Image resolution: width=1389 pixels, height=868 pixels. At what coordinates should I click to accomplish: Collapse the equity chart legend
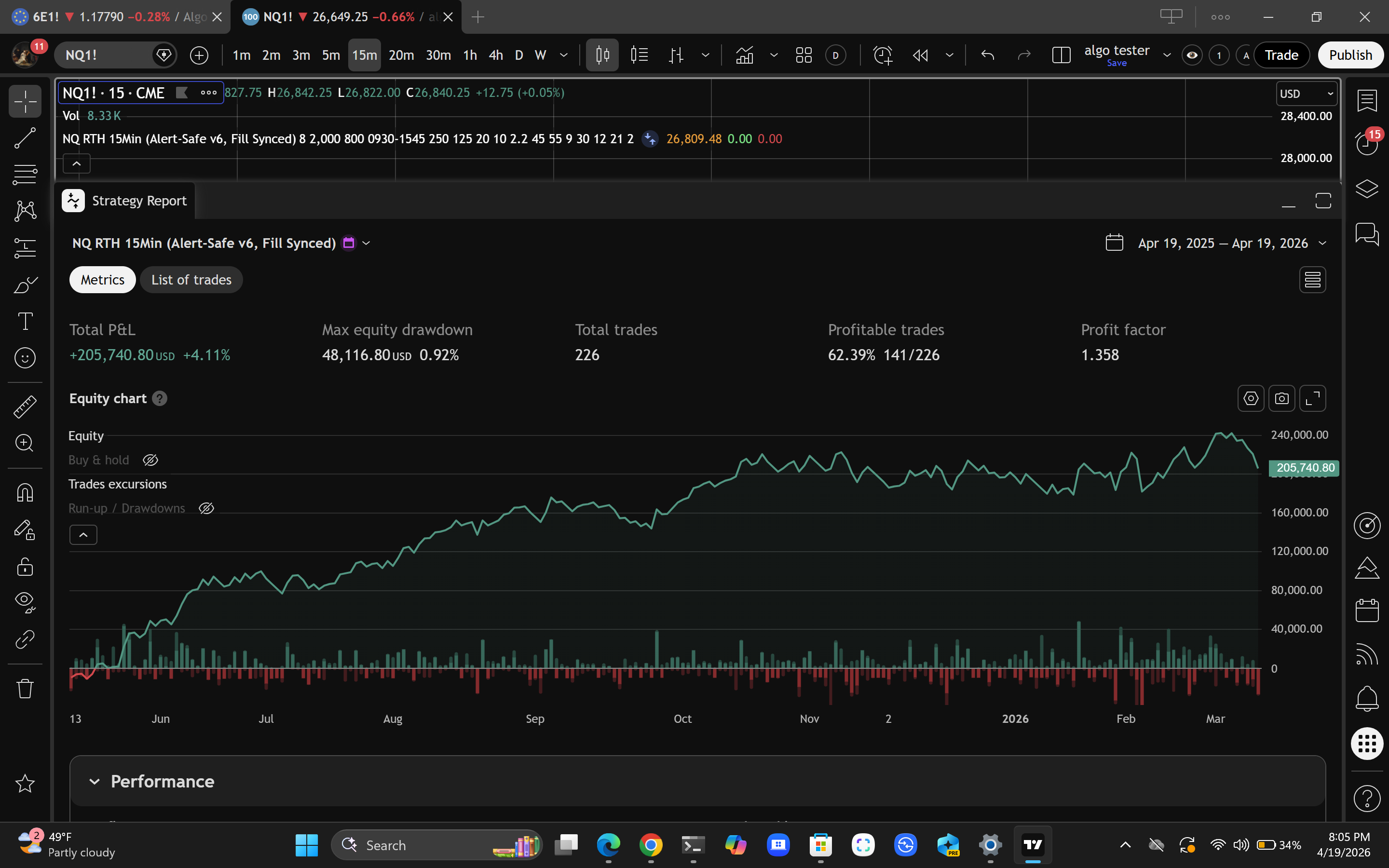[83, 535]
